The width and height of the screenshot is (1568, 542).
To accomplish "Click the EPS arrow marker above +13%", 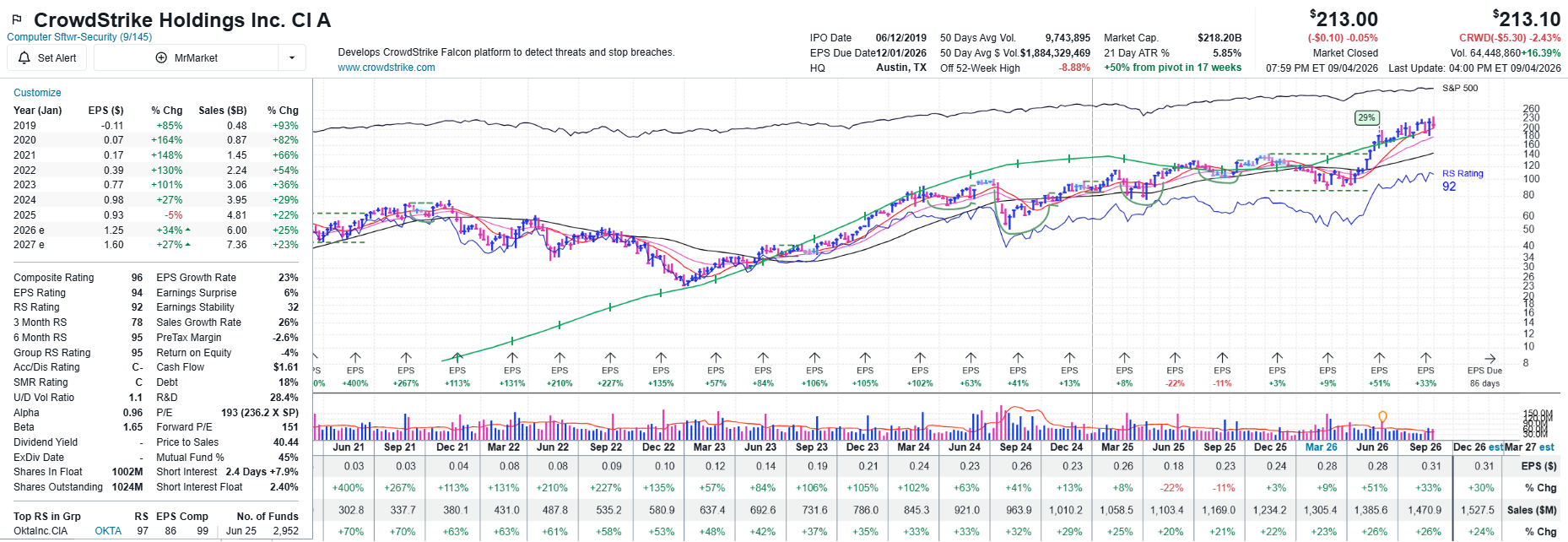I will pyautogui.click(x=1069, y=358).
